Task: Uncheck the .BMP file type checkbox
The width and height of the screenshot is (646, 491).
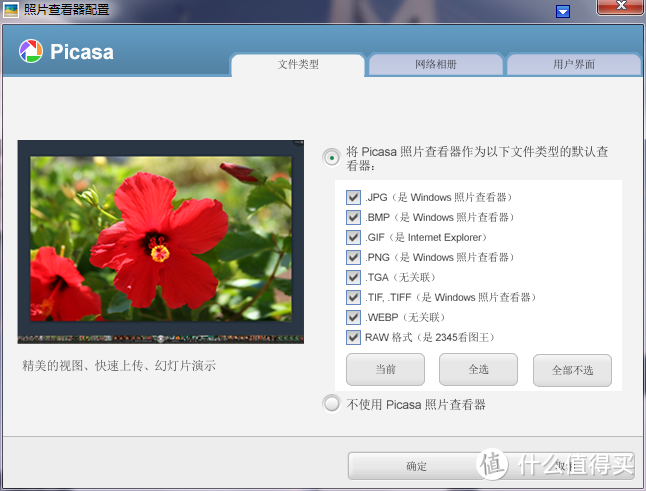Action: [x=353, y=217]
